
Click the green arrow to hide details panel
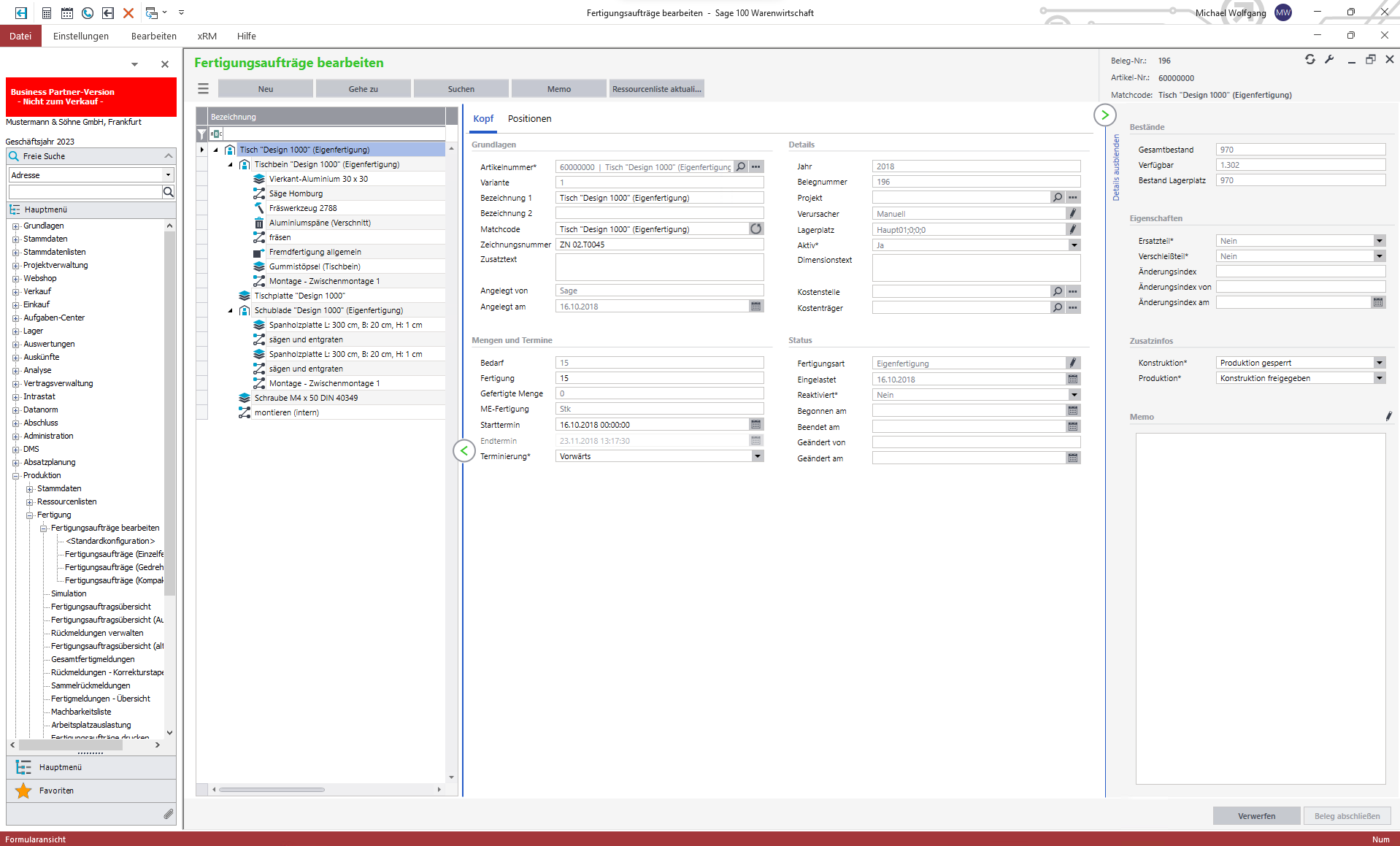coord(1104,115)
